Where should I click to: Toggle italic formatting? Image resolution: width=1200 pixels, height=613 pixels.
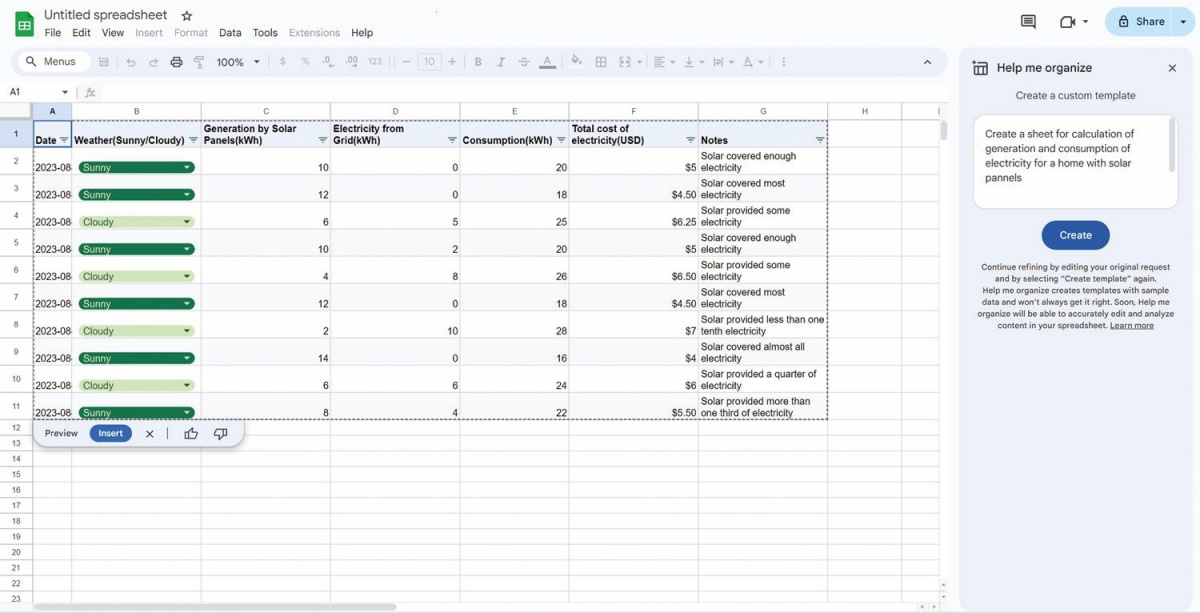click(501, 62)
